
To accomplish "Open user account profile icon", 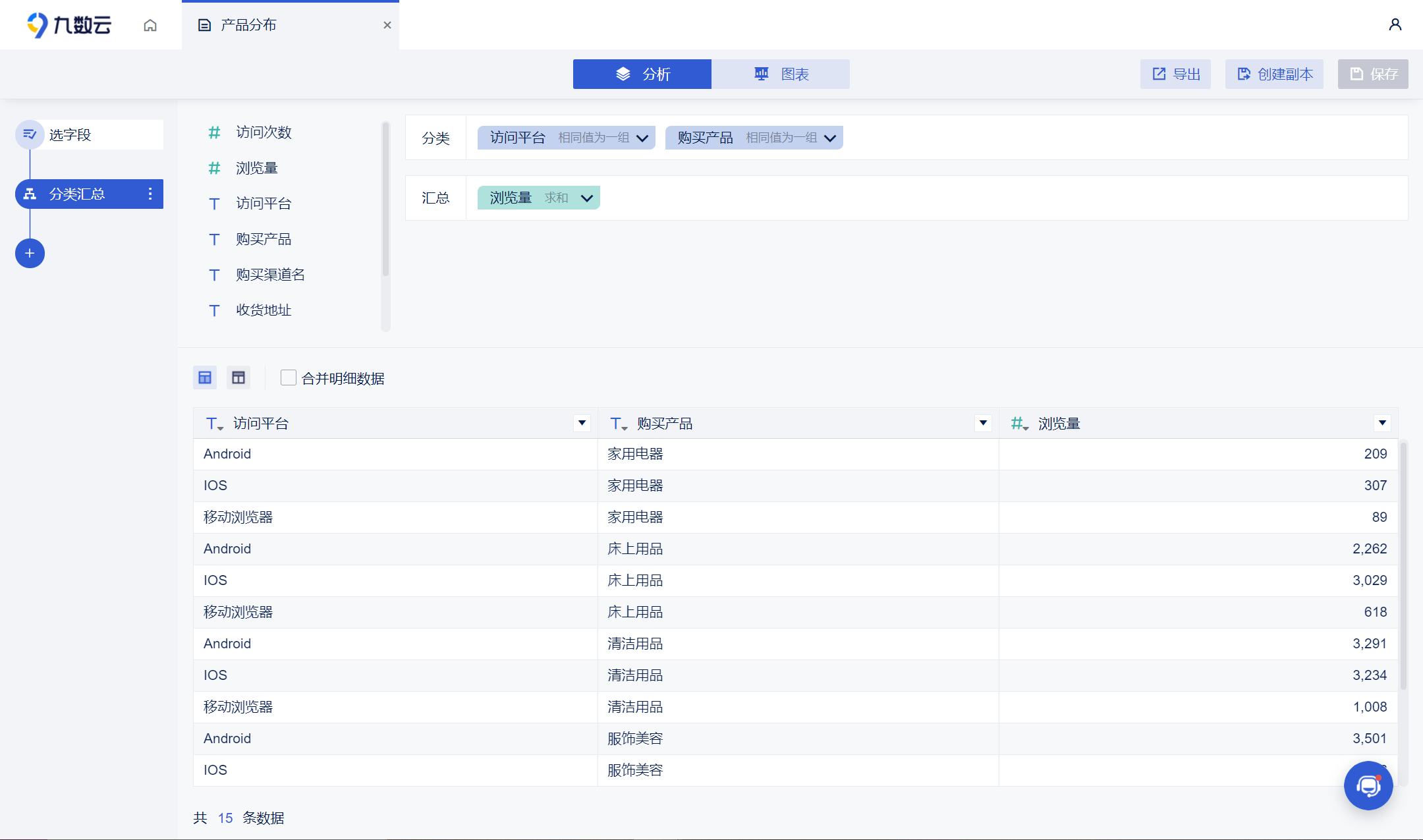I will tap(1395, 25).
